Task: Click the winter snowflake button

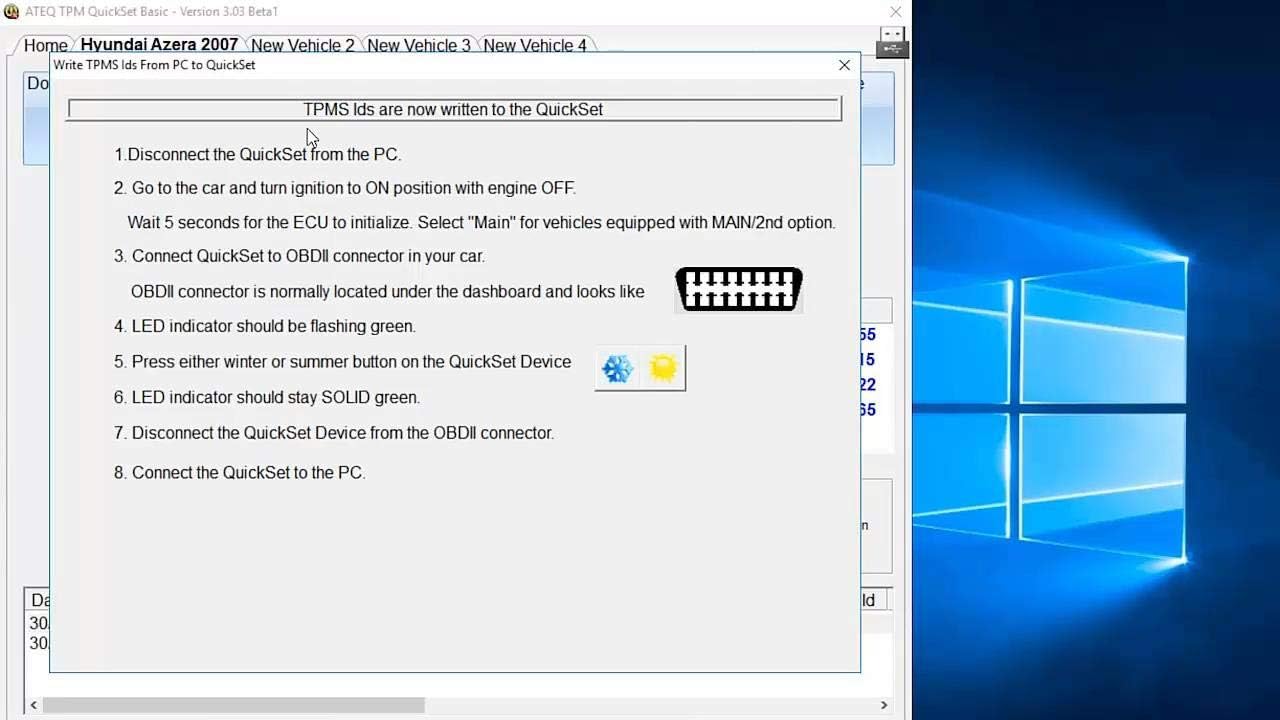Action: point(617,369)
